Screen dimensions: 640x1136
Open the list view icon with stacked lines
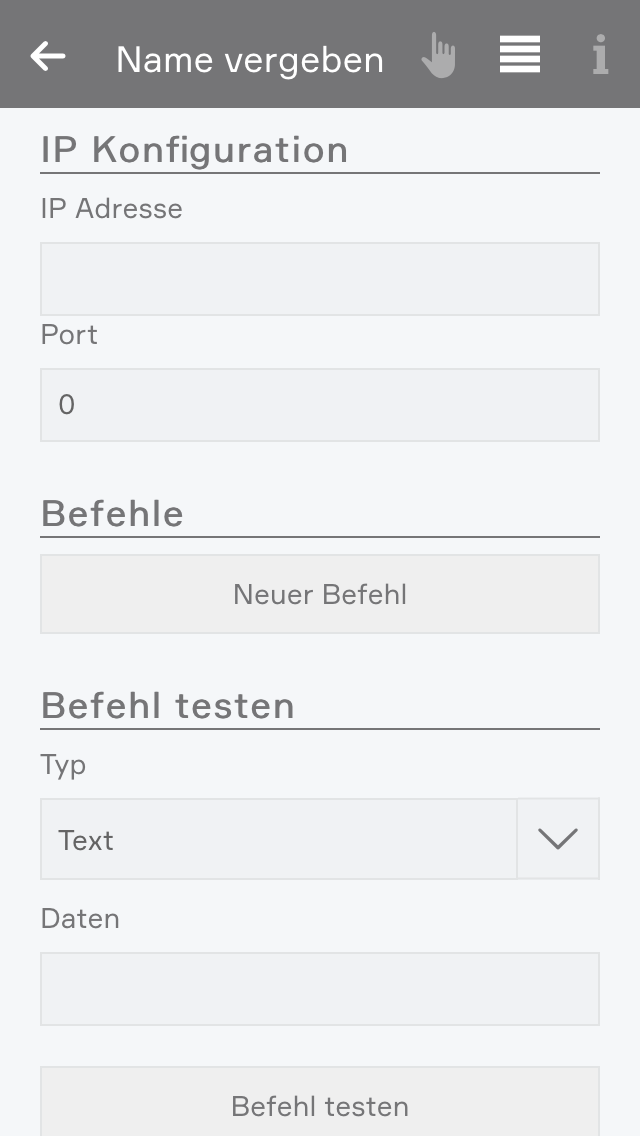pyautogui.click(x=520, y=55)
